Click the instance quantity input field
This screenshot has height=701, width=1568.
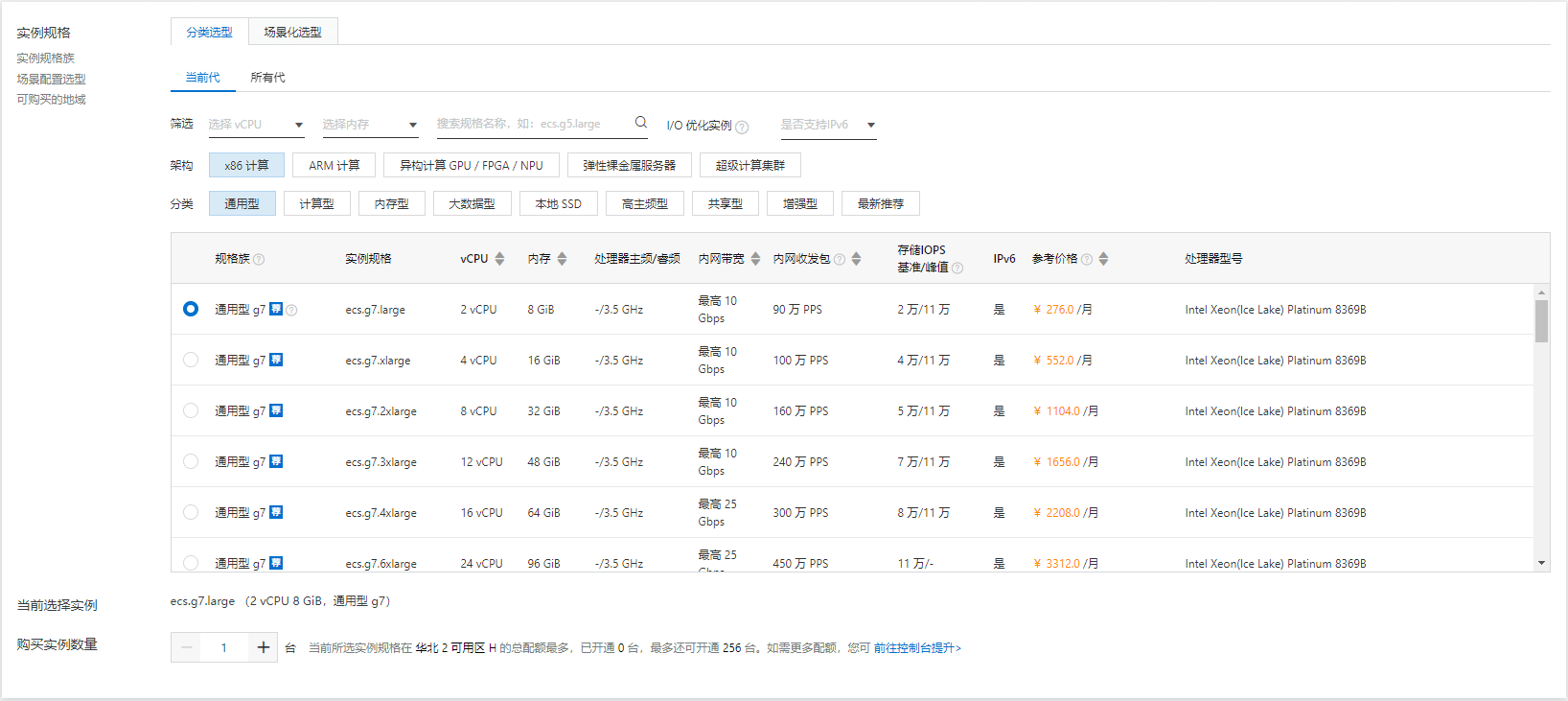(224, 647)
